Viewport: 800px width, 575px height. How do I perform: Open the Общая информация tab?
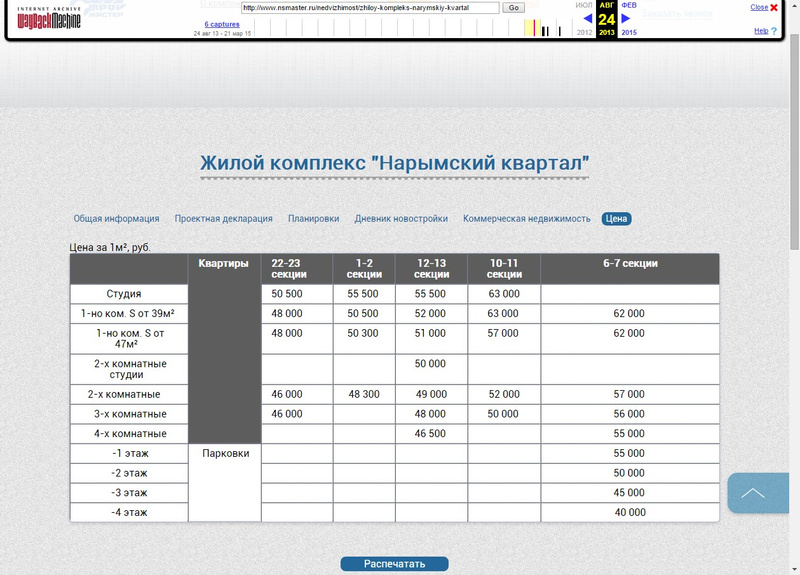click(x=116, y=219)
